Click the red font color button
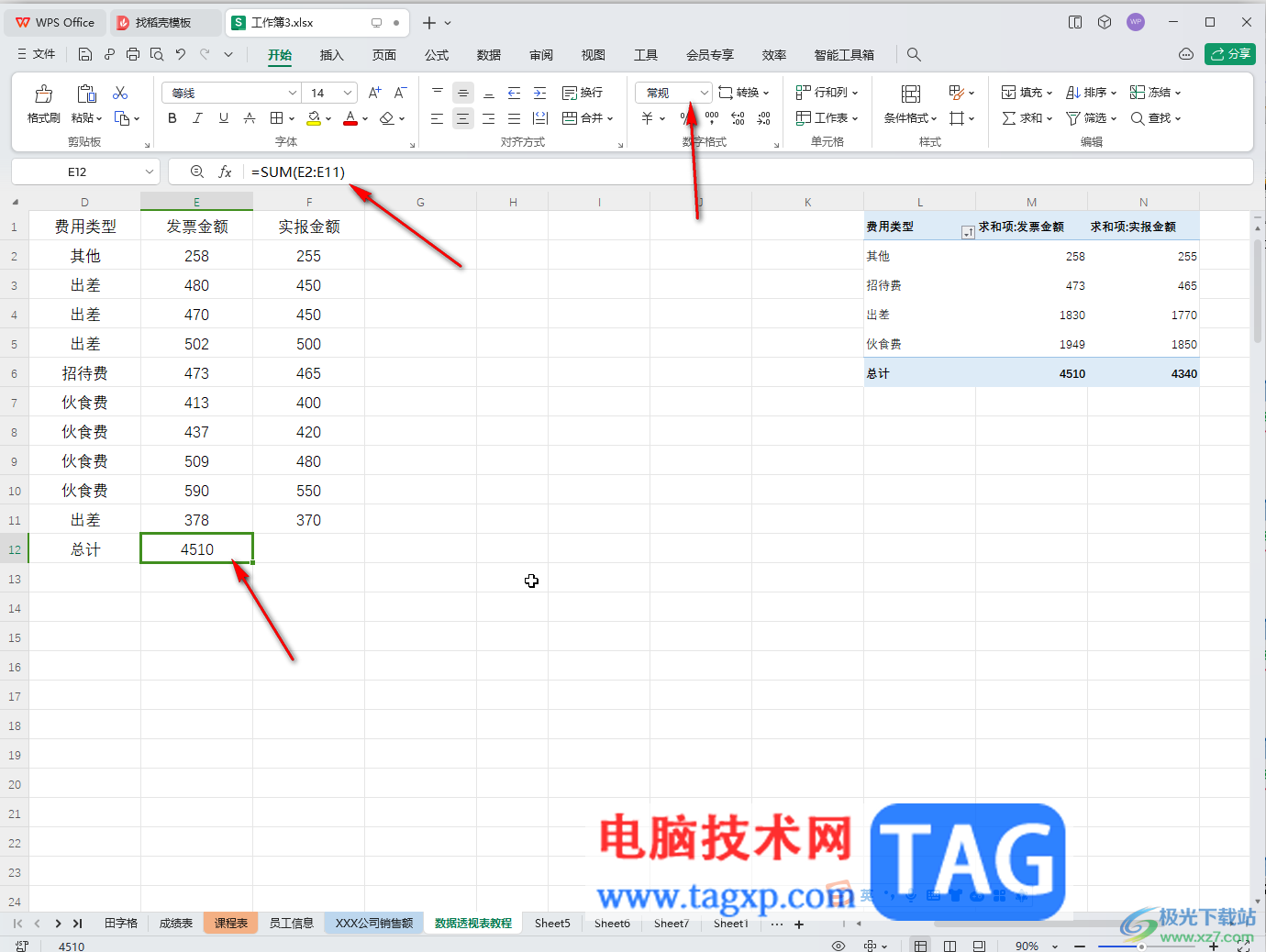Viewport: 1266px width, 952px height. coord(350,118)
